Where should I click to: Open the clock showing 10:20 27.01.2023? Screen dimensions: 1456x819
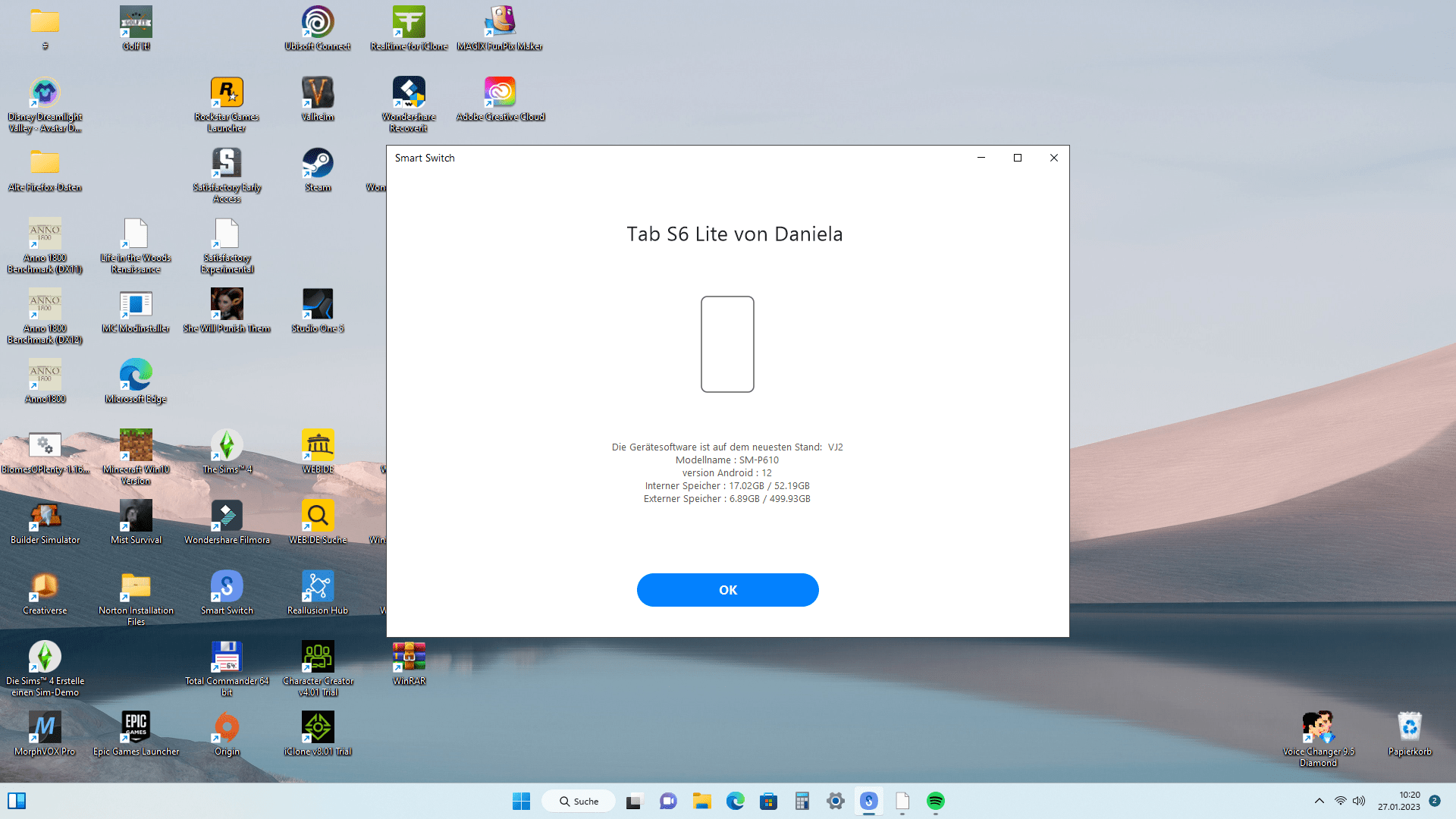click(1399, 801)
